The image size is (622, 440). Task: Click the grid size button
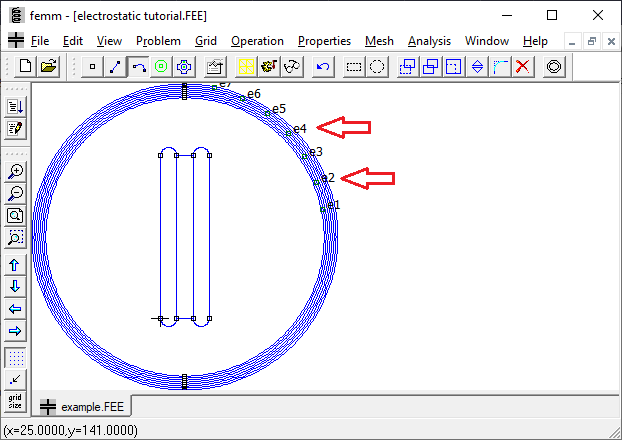(x=16, y=402)
